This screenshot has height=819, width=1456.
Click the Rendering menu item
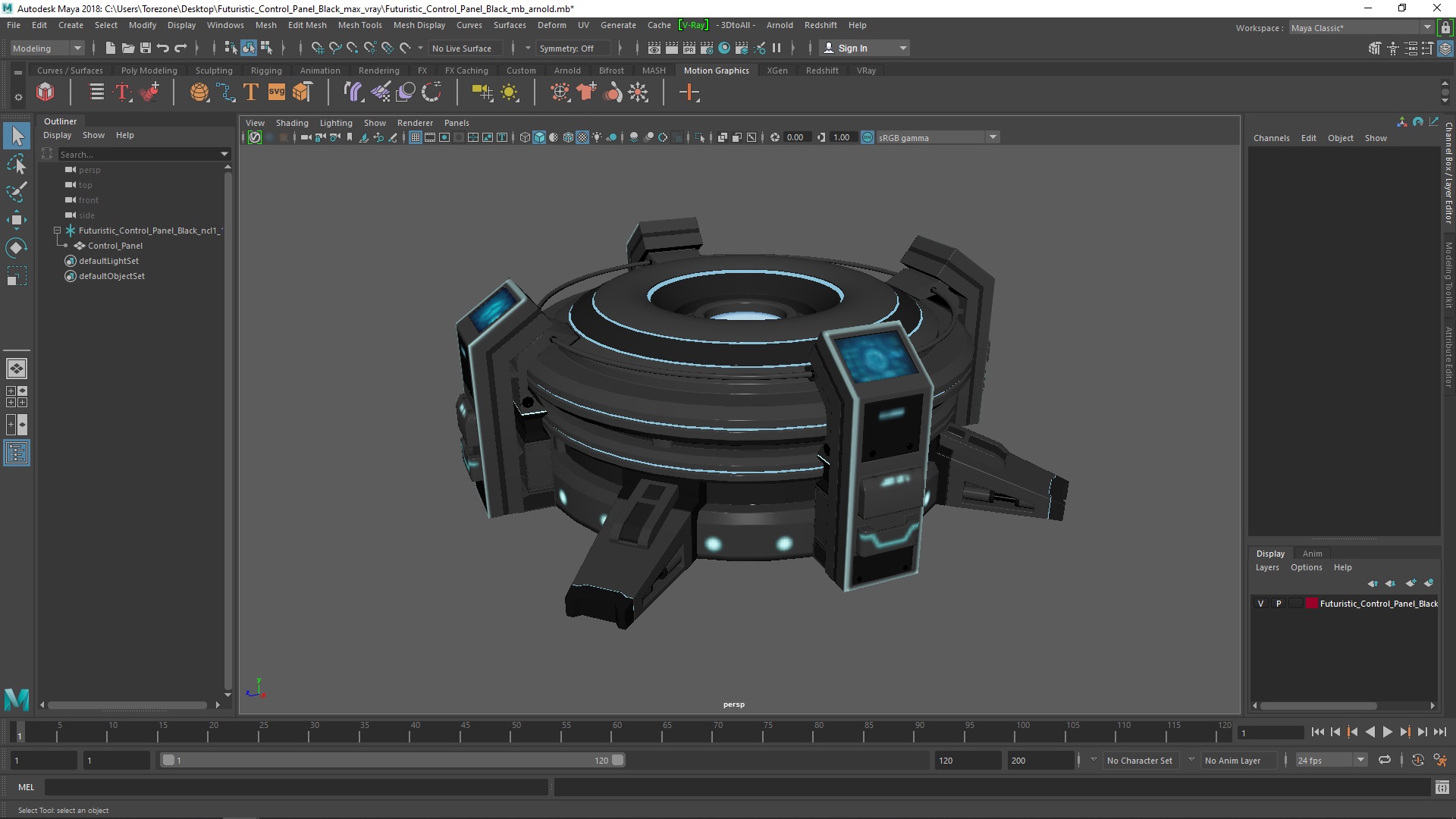(378, 69)
